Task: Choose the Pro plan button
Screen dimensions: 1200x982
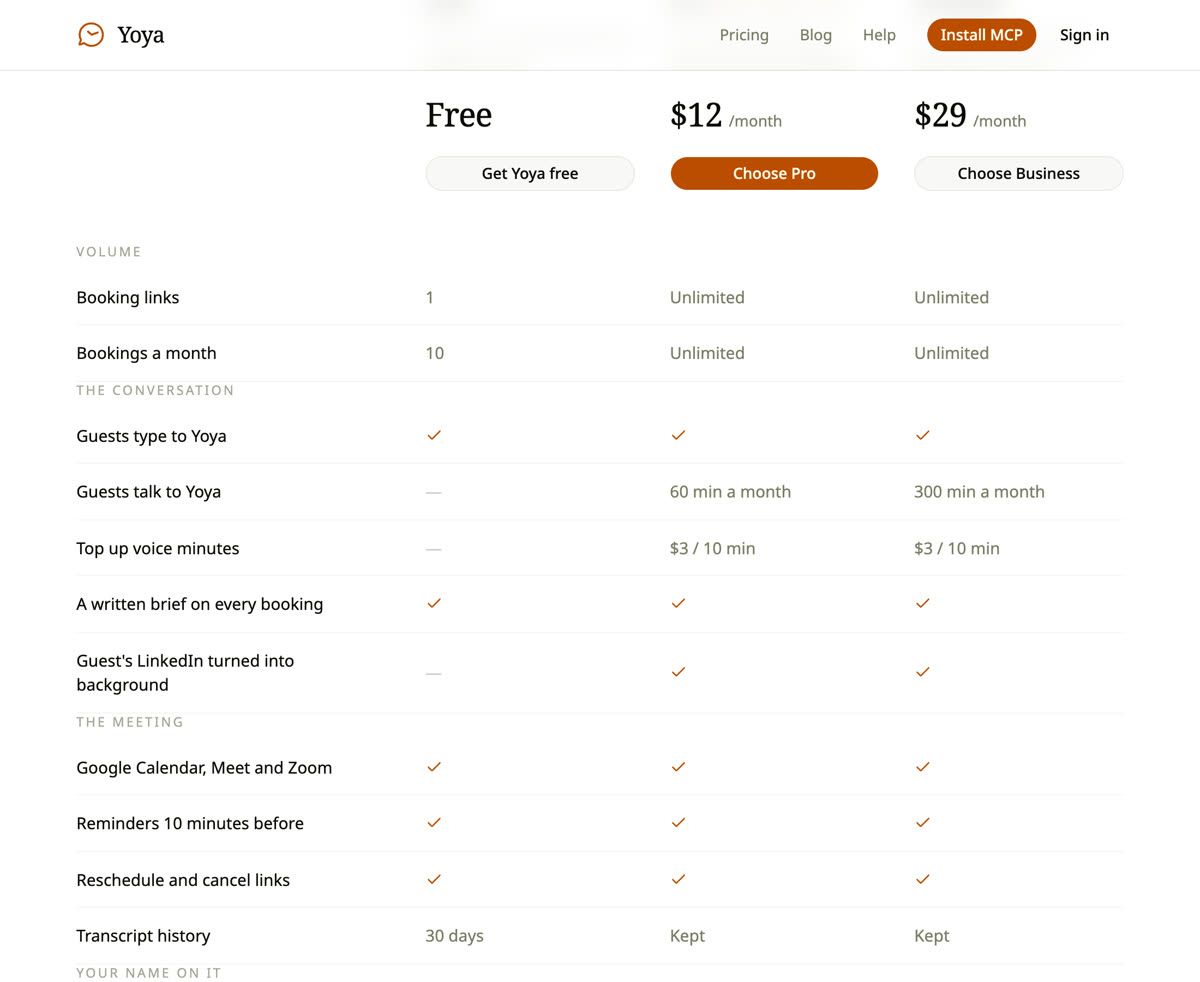Action: click(x=774, y=173)
